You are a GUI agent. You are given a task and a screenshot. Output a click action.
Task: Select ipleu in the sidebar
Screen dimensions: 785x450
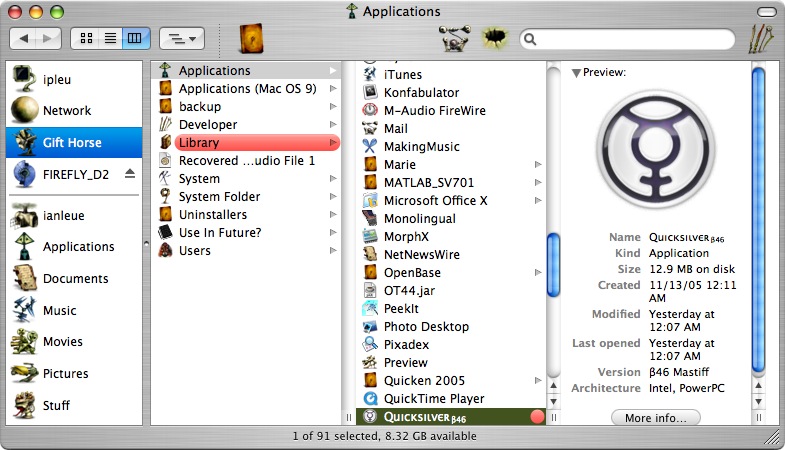pyautogui.click(x=74, y=79)
